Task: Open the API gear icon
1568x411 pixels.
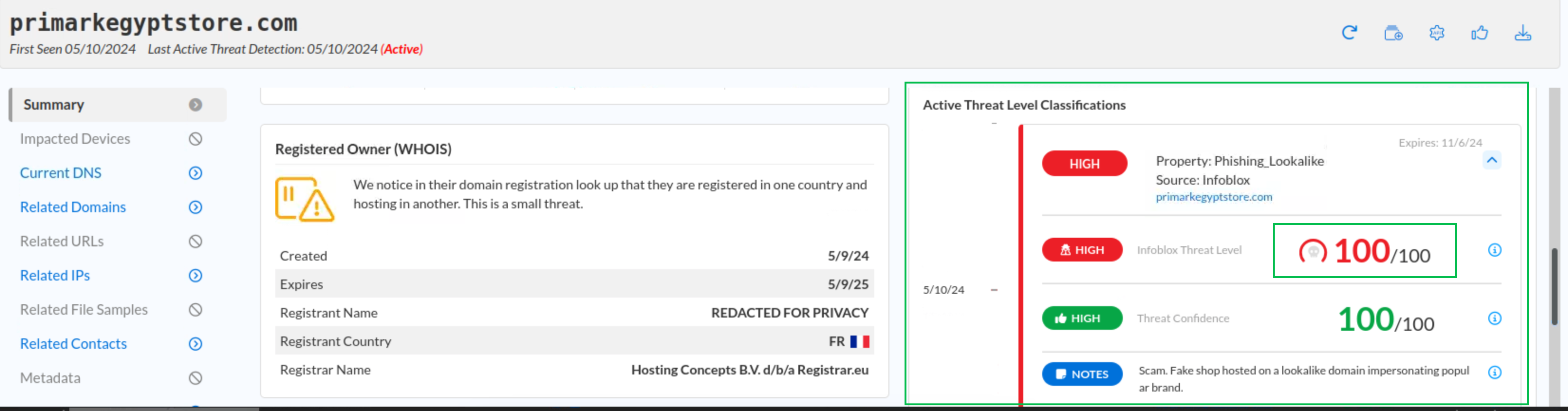Action: pos(1437,33)
